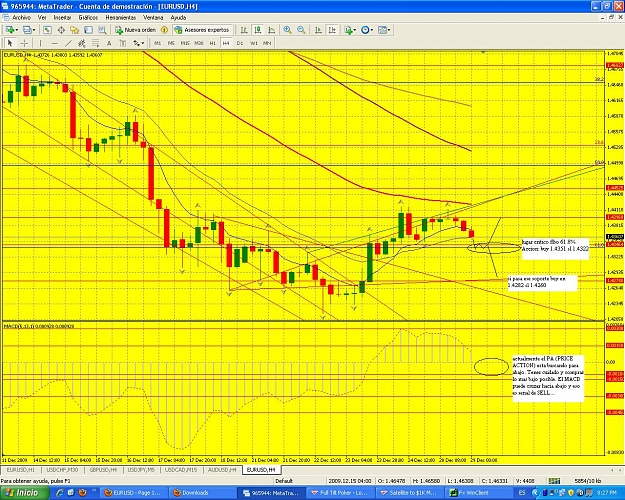Click the Nueva orden button

pyautogui.click(x=136, y=30)
